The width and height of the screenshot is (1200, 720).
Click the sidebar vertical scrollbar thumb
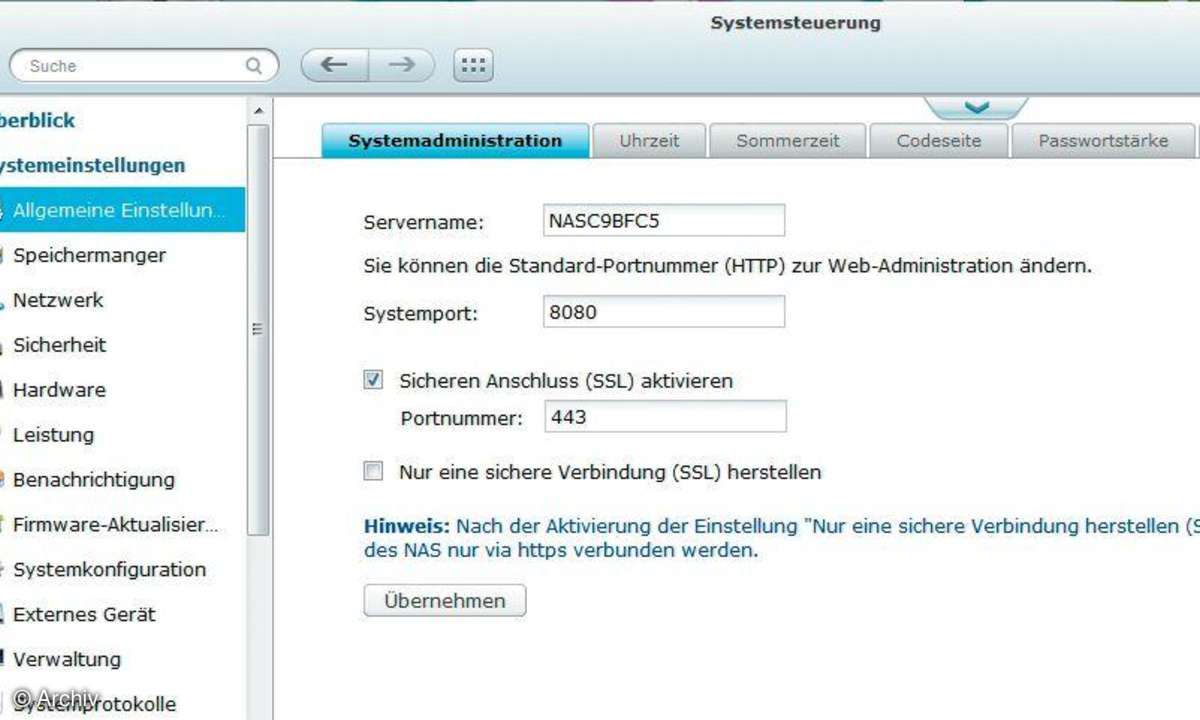(x=258, y=330)
